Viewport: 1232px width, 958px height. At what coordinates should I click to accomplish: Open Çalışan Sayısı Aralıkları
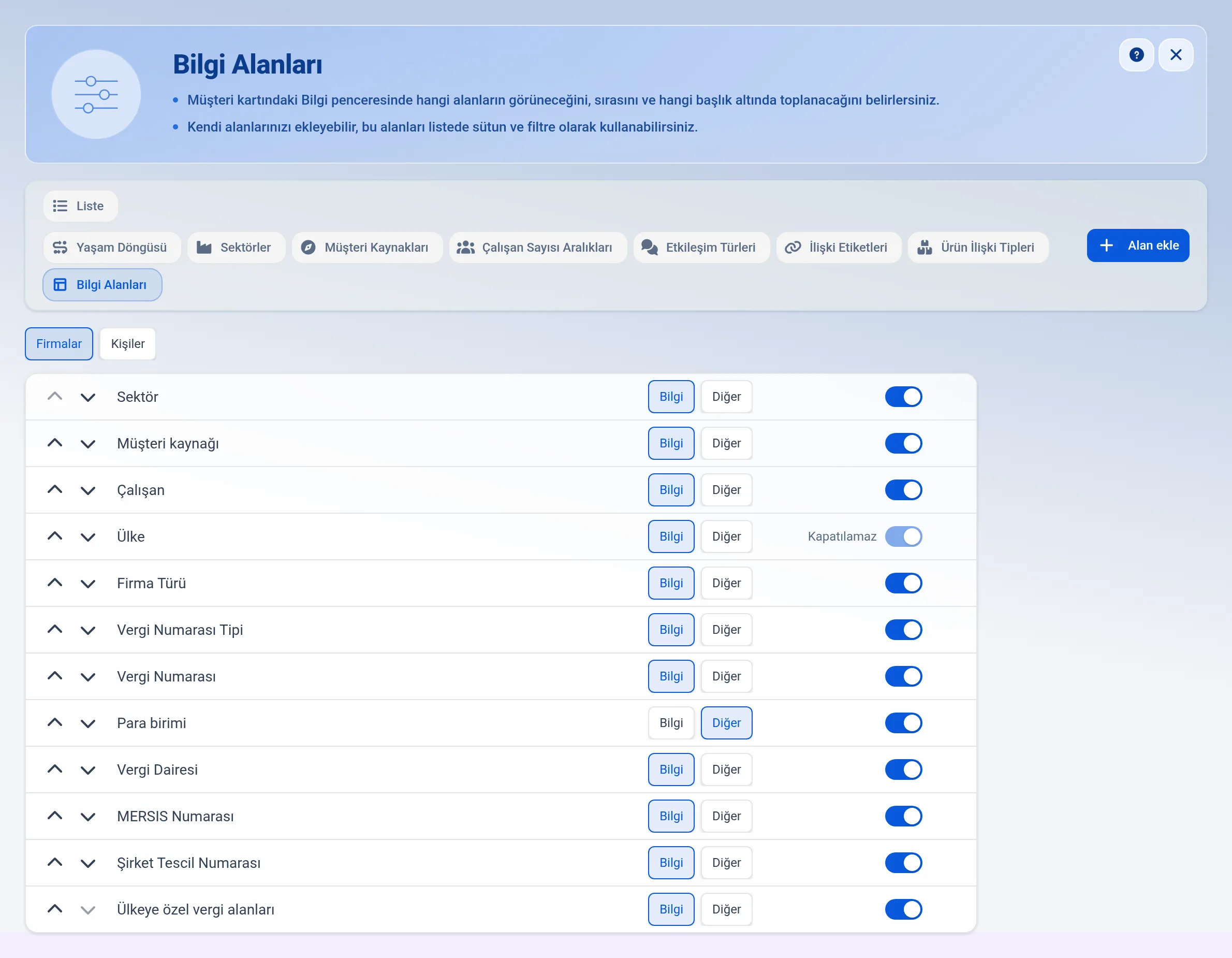tap(538, 247)
